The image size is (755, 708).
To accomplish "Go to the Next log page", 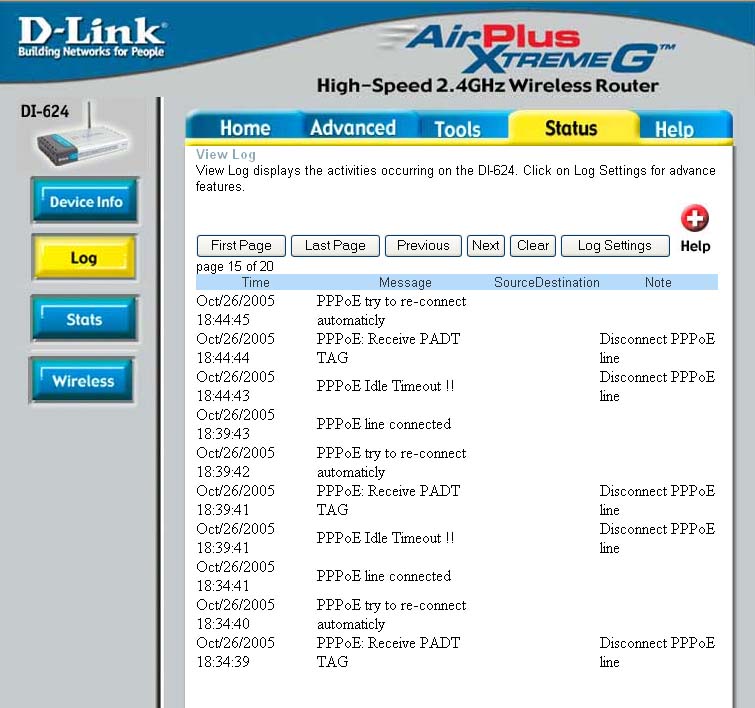I will click(486, 246).
